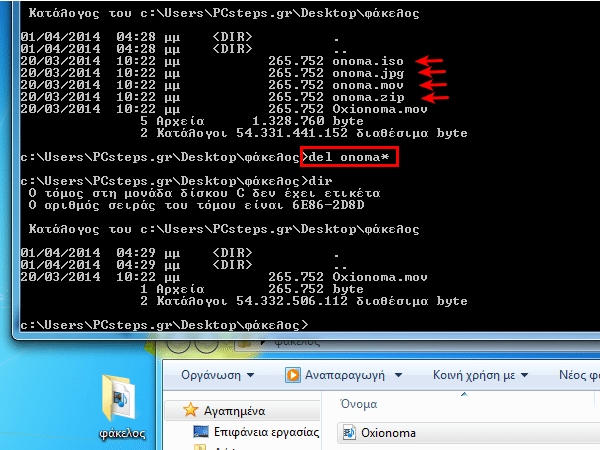Image resolution: width=600 pixels, height=450 pixels.
Task: Click the Αγαπημένα star icon
Action: coord(190,410)
